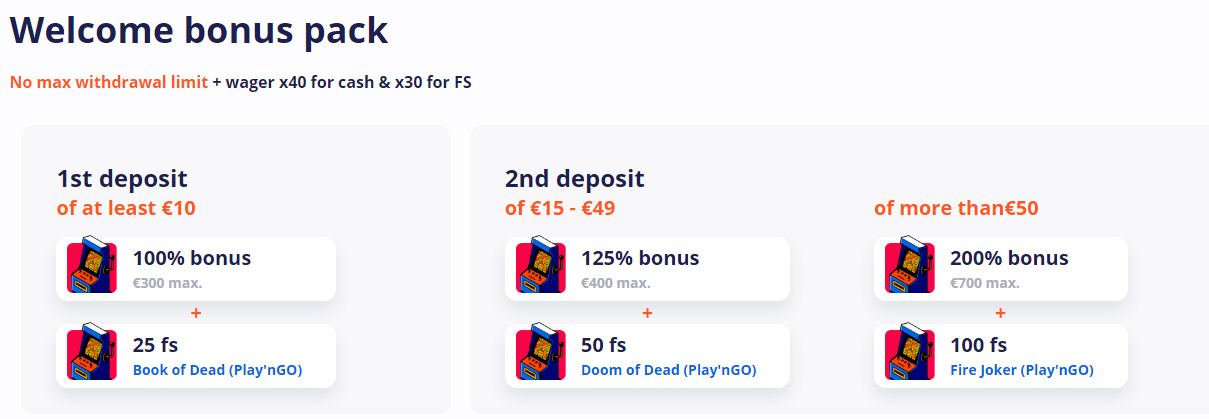
Task: Choose the 50 fs reward card
Action: pyautogui.click(x=648, y=355)
